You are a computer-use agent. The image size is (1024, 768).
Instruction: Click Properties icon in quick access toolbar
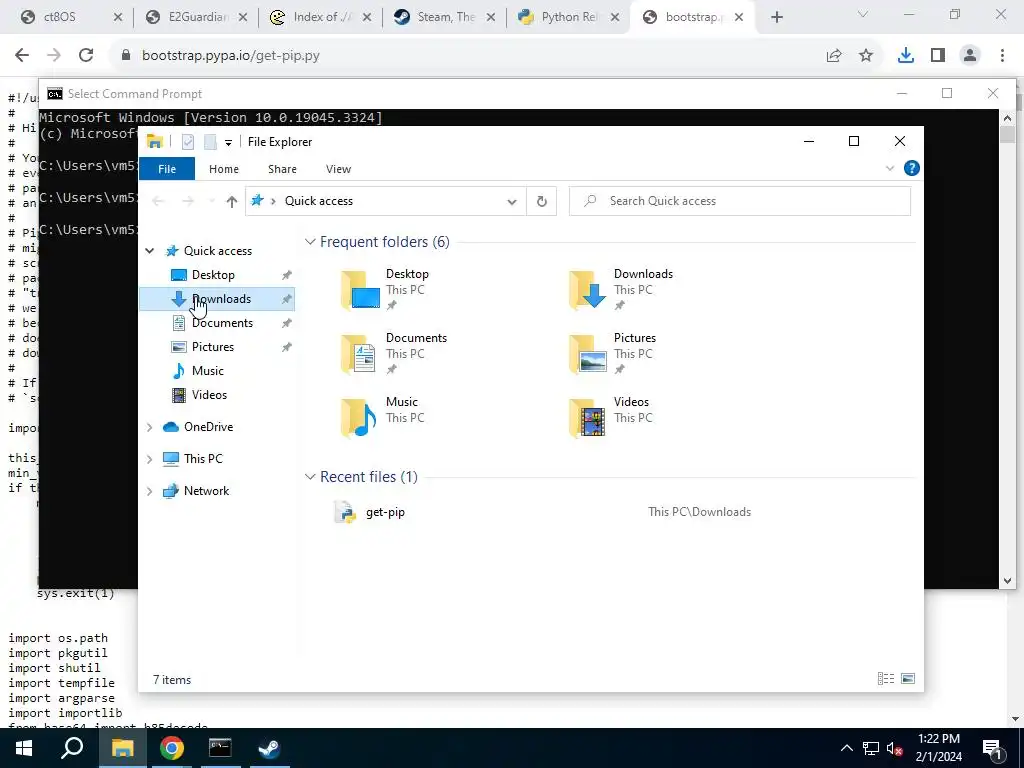188,142
